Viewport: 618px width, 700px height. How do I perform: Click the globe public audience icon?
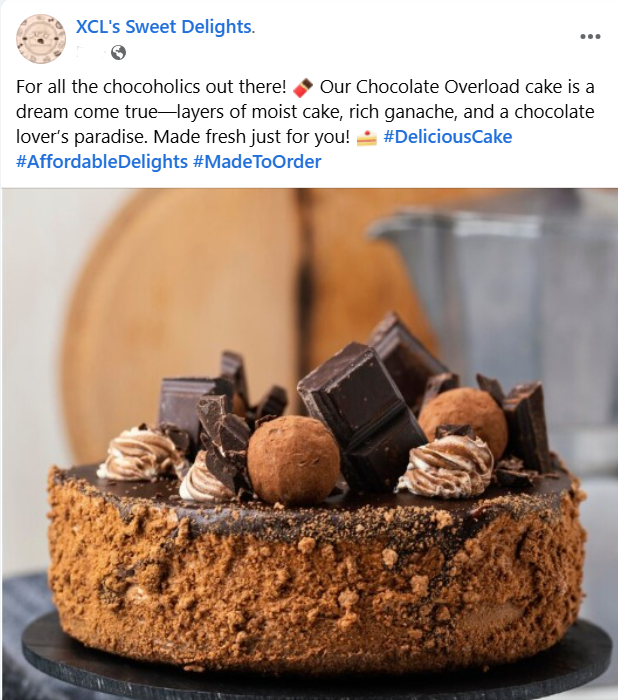[x=118, y=53]
